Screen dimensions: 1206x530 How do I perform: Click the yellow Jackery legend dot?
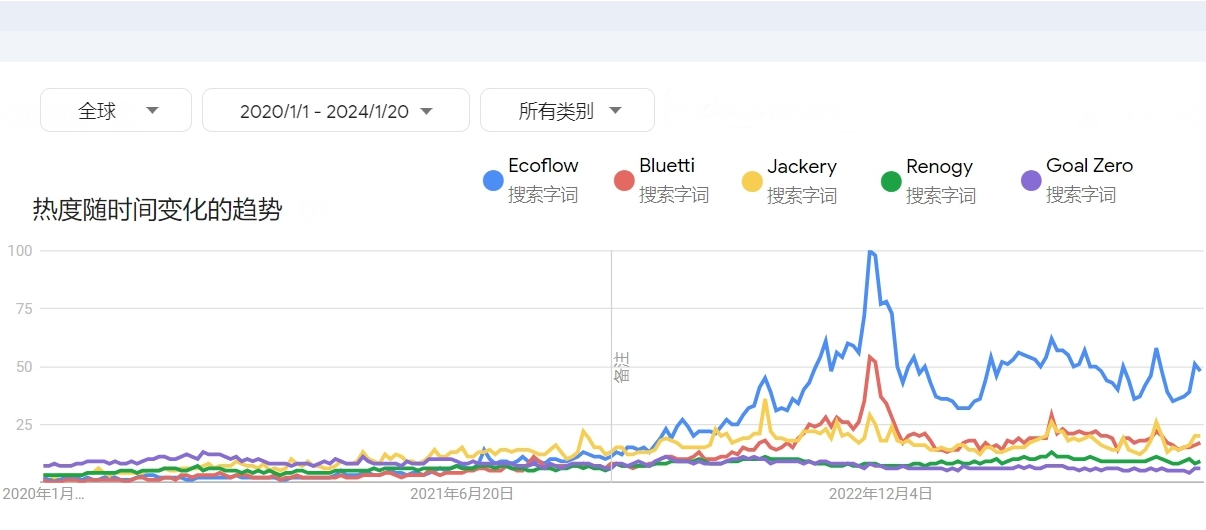tap(752, 180)
